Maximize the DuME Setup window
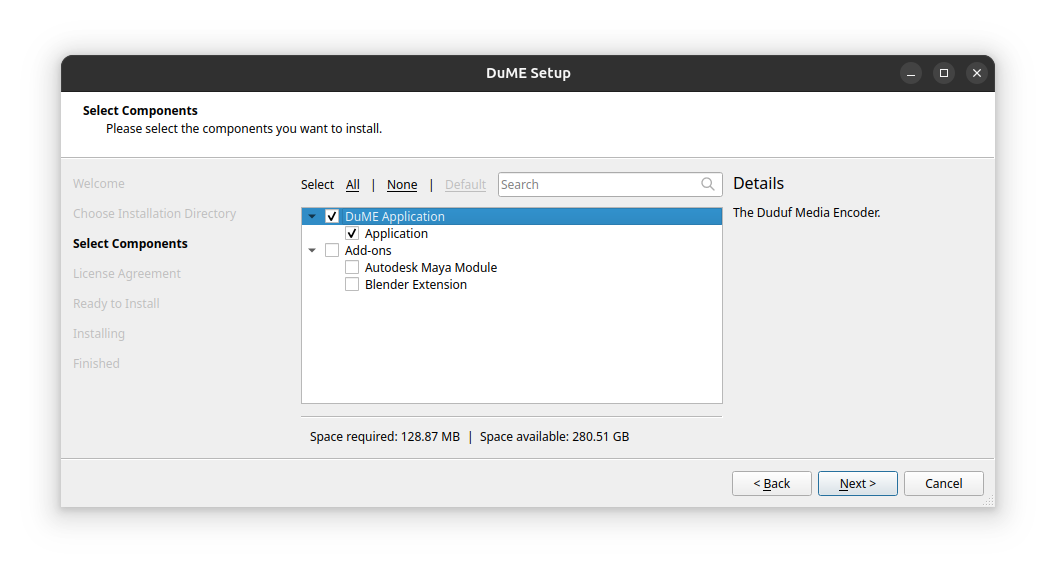1056x574 pixels. coord(943,73)
